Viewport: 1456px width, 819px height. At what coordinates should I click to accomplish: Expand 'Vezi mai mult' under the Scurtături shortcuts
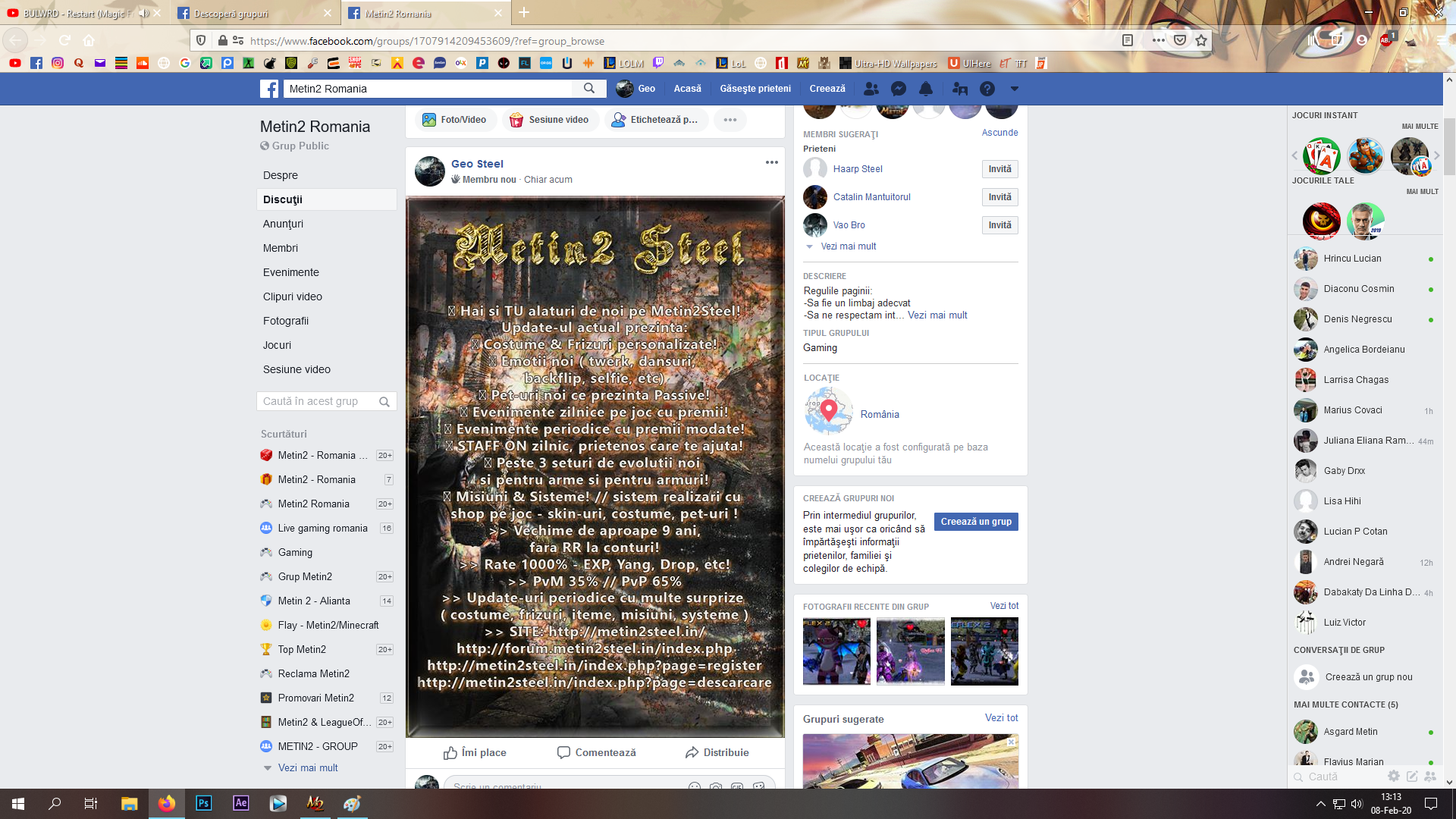(x=308, y=767)
